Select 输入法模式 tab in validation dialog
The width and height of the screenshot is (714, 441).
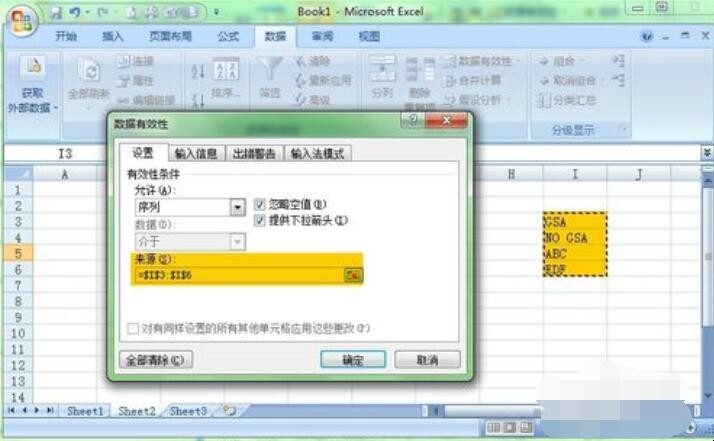[x=317, y=154]
